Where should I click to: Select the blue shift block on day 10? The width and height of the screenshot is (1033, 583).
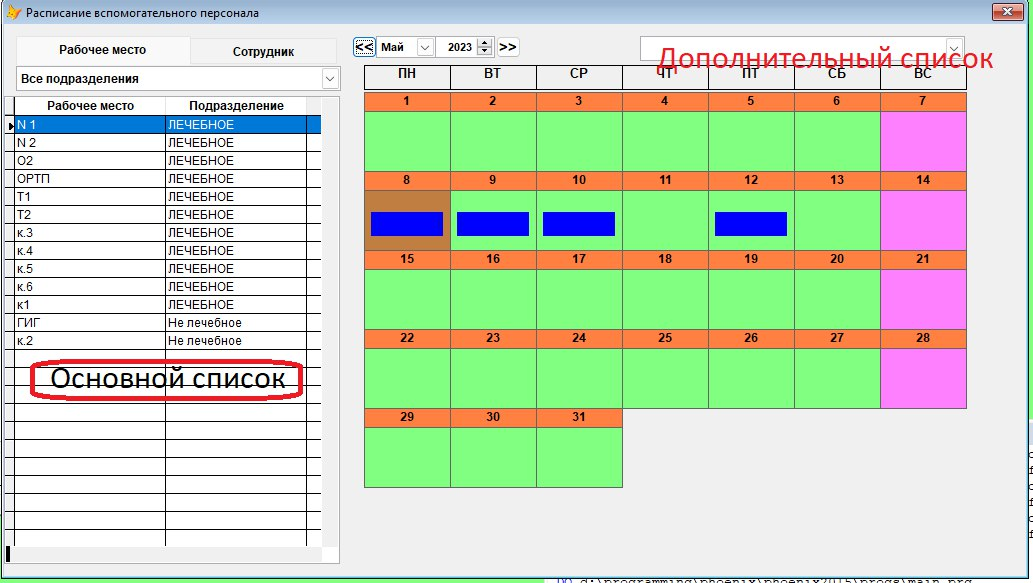coord(578,224)
